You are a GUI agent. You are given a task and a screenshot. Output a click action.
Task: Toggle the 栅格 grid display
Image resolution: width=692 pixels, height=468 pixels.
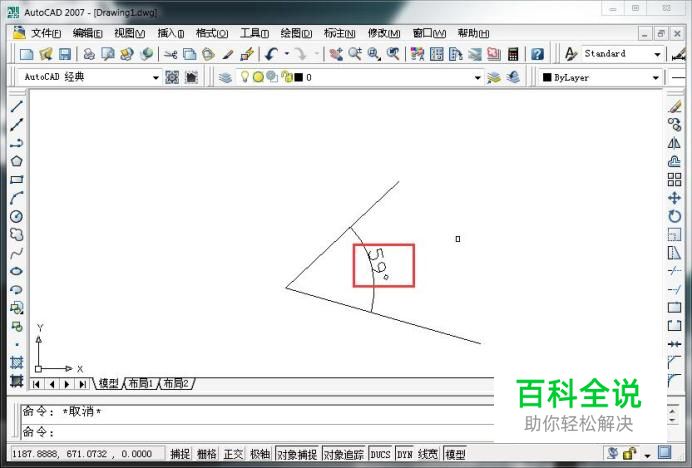click(x=207, y=454)
